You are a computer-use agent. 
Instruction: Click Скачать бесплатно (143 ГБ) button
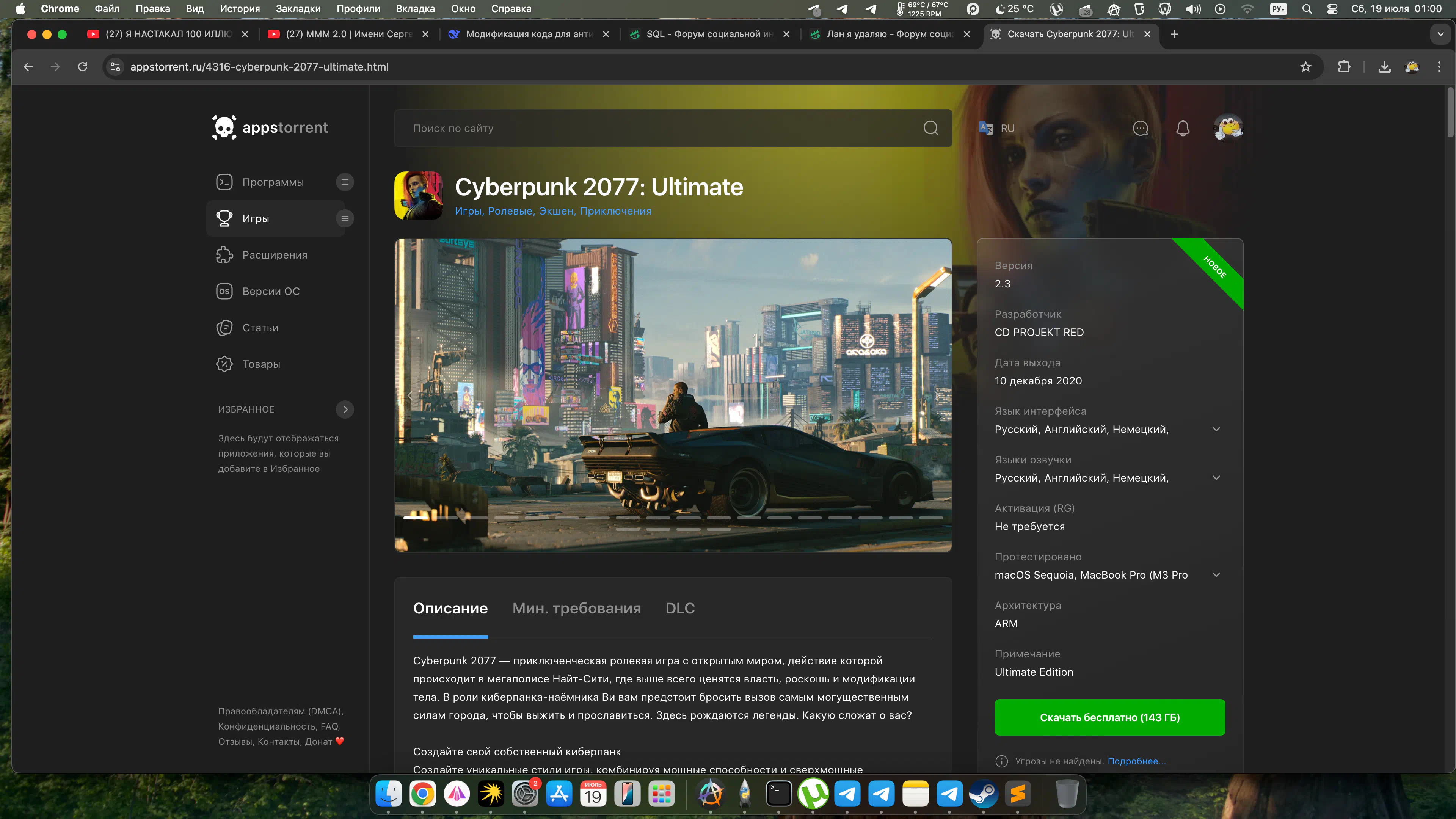(1109, 717)
